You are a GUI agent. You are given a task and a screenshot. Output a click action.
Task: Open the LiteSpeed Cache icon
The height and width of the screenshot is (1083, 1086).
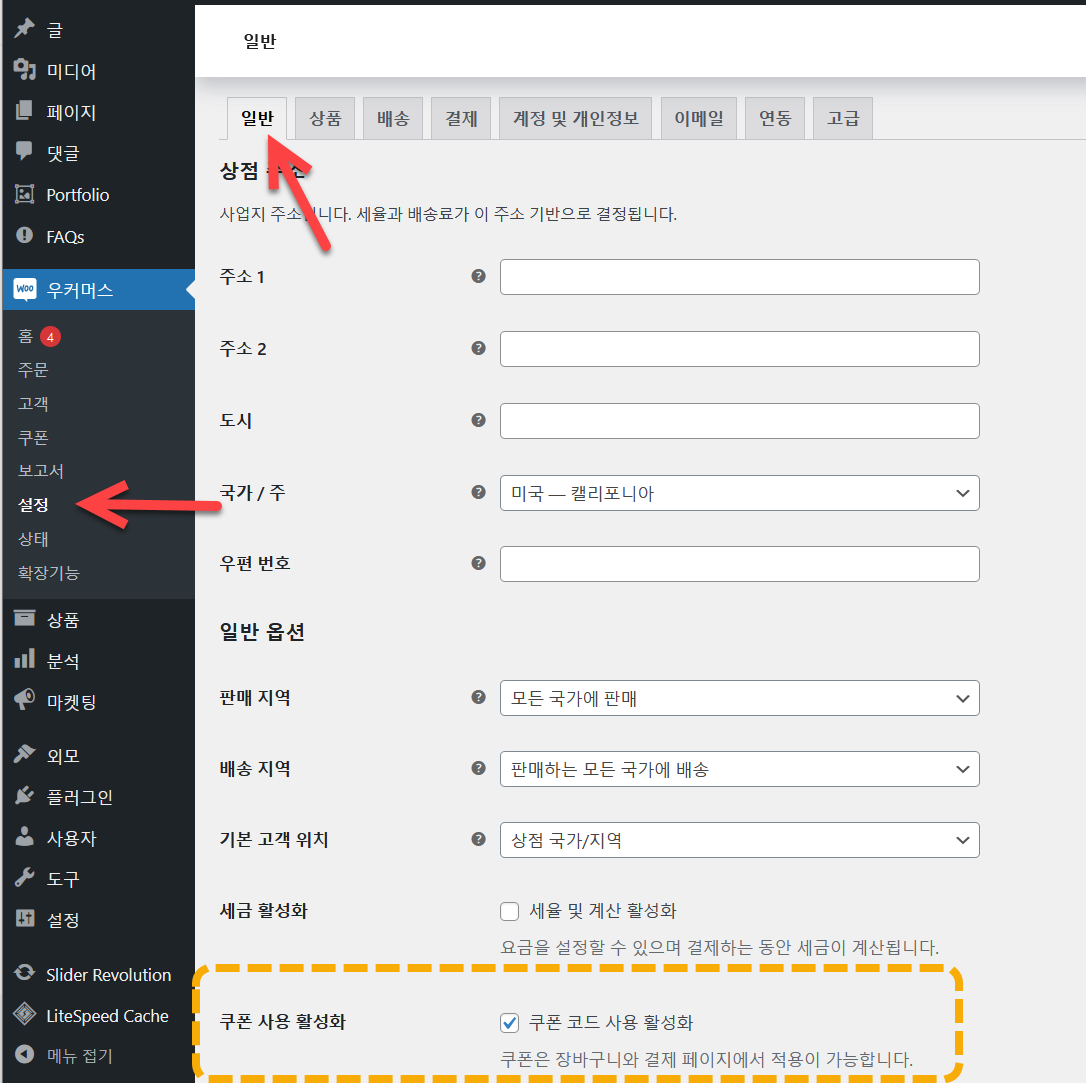26,1015
